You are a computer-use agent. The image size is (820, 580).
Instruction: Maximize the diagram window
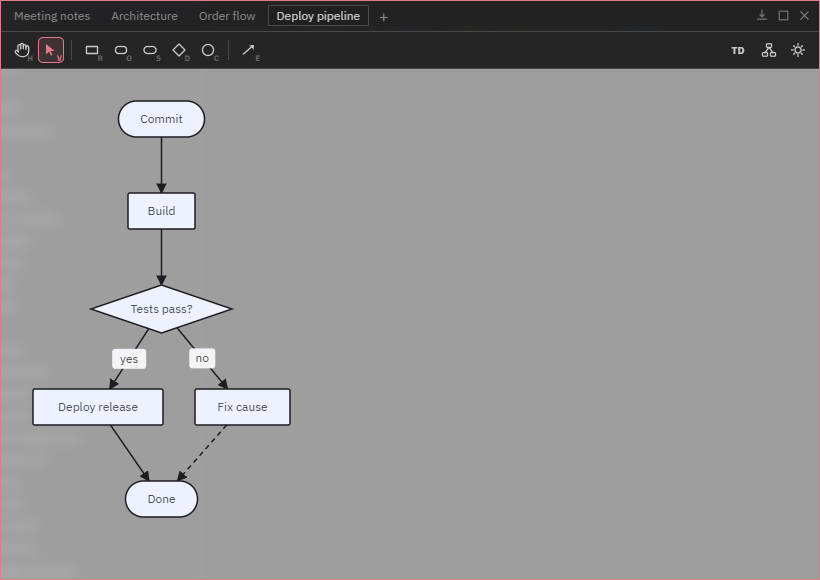click(783, 16)
